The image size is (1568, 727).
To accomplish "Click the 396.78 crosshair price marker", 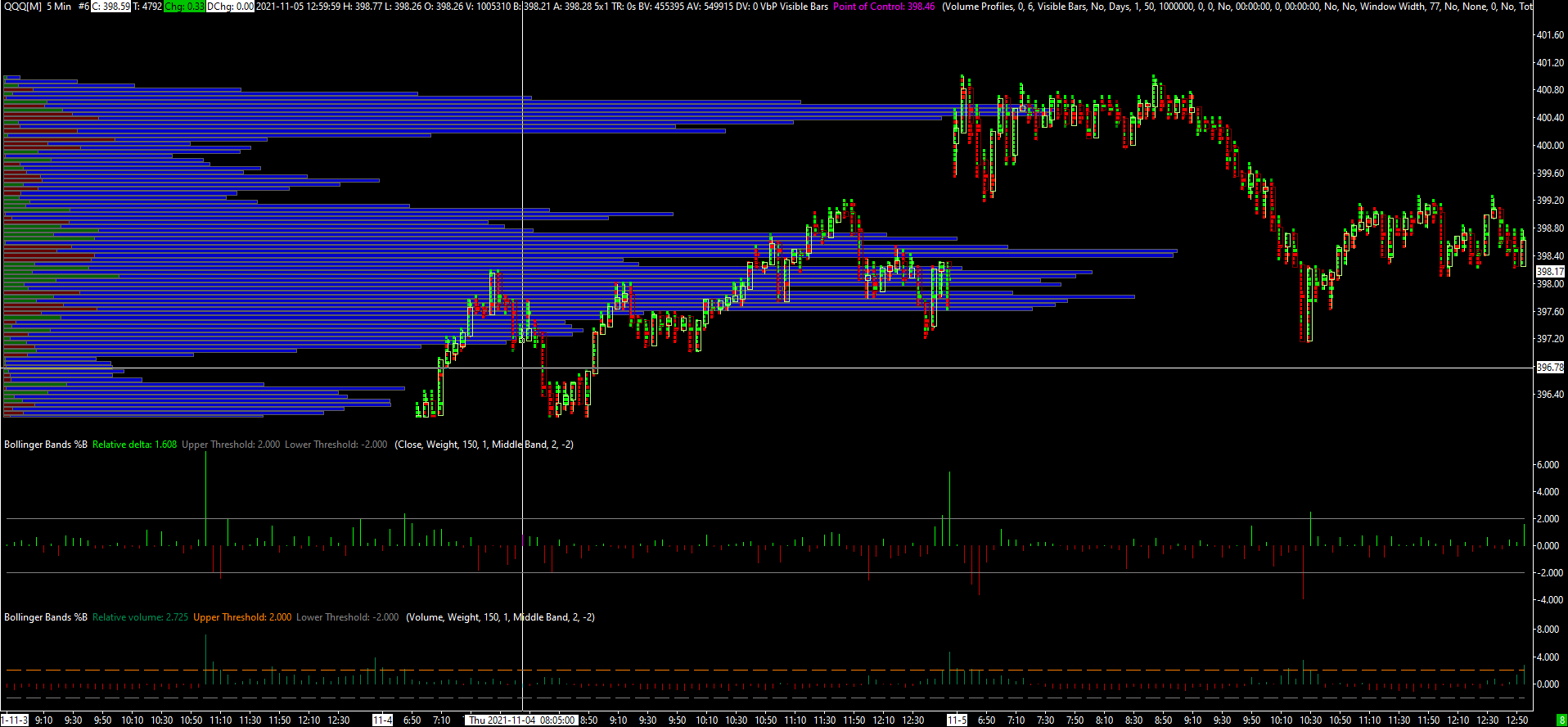I will [x=1550, y=368].
